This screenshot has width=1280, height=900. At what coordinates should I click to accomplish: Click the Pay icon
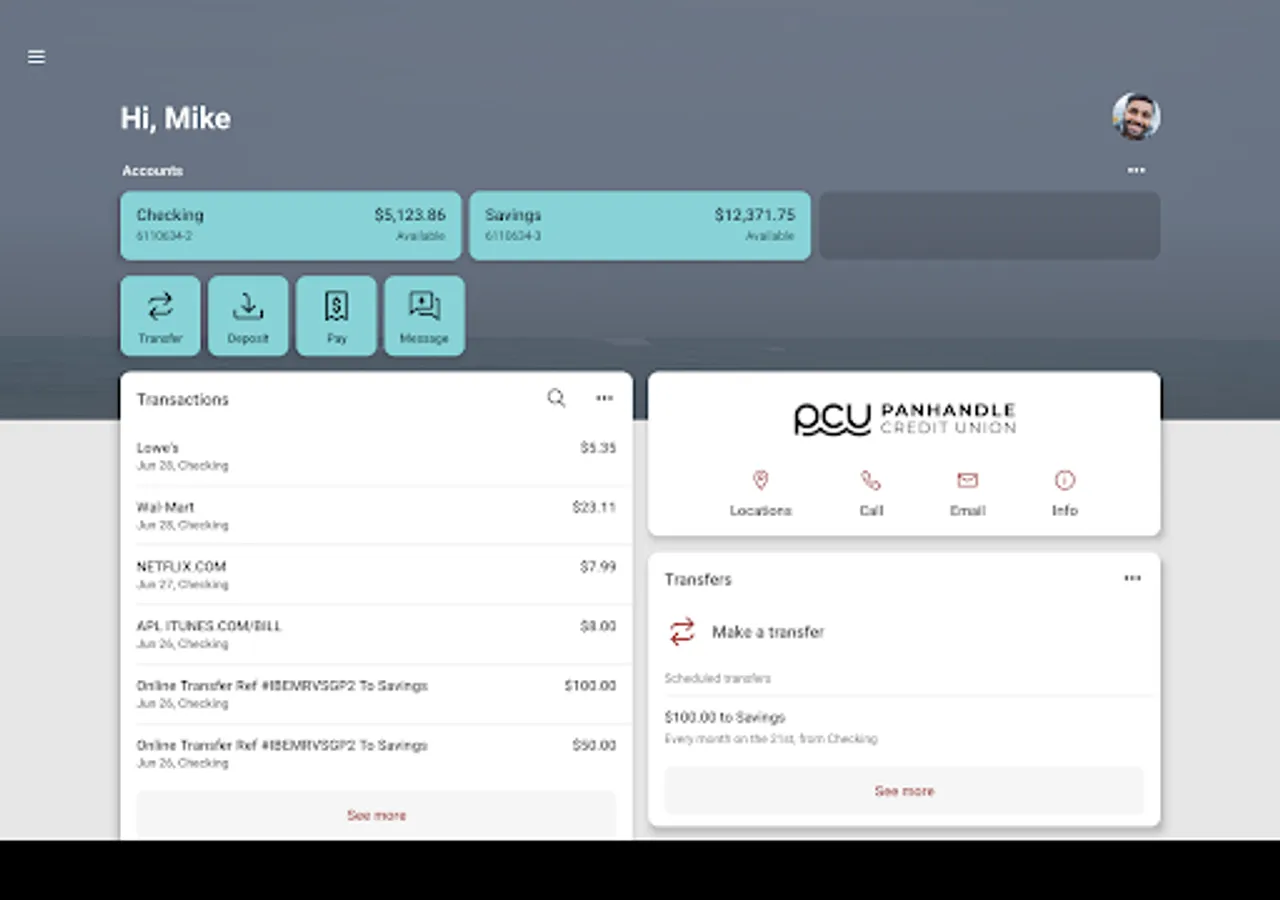[x=336, y=308]
